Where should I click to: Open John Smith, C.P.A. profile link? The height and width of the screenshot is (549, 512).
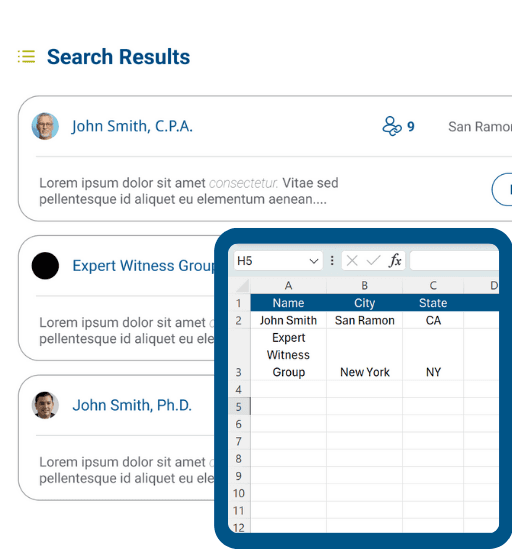tap(132, 126)
